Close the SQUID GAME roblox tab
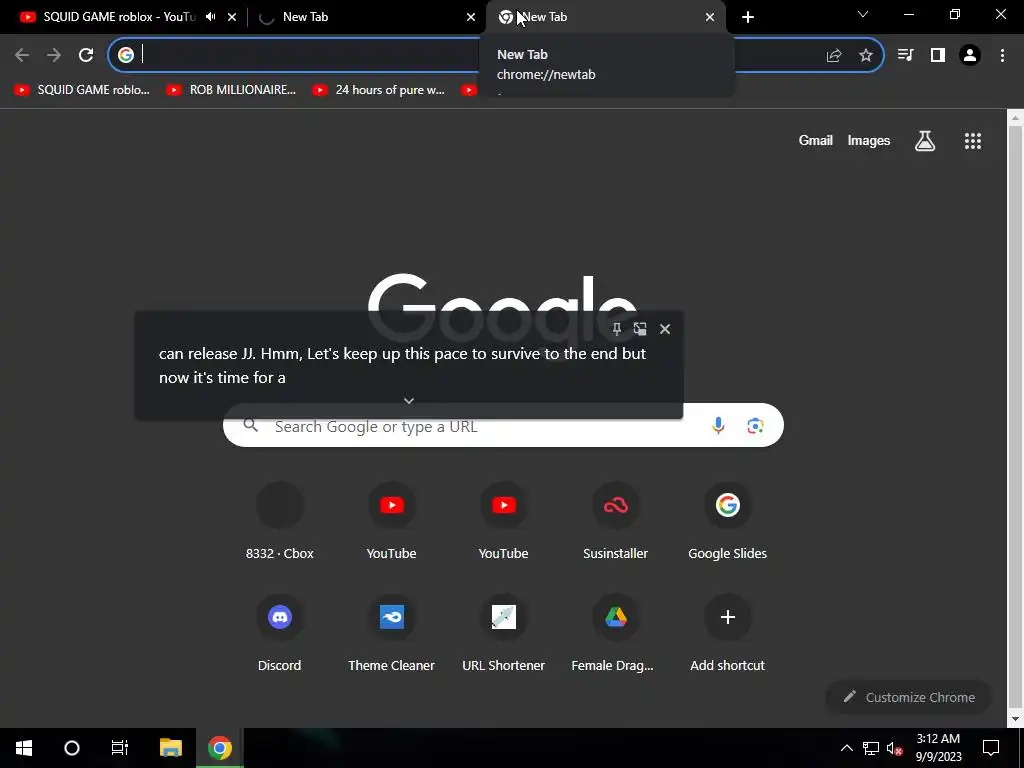This screenshot has width=1024, height=768. [x=232, y=17]
